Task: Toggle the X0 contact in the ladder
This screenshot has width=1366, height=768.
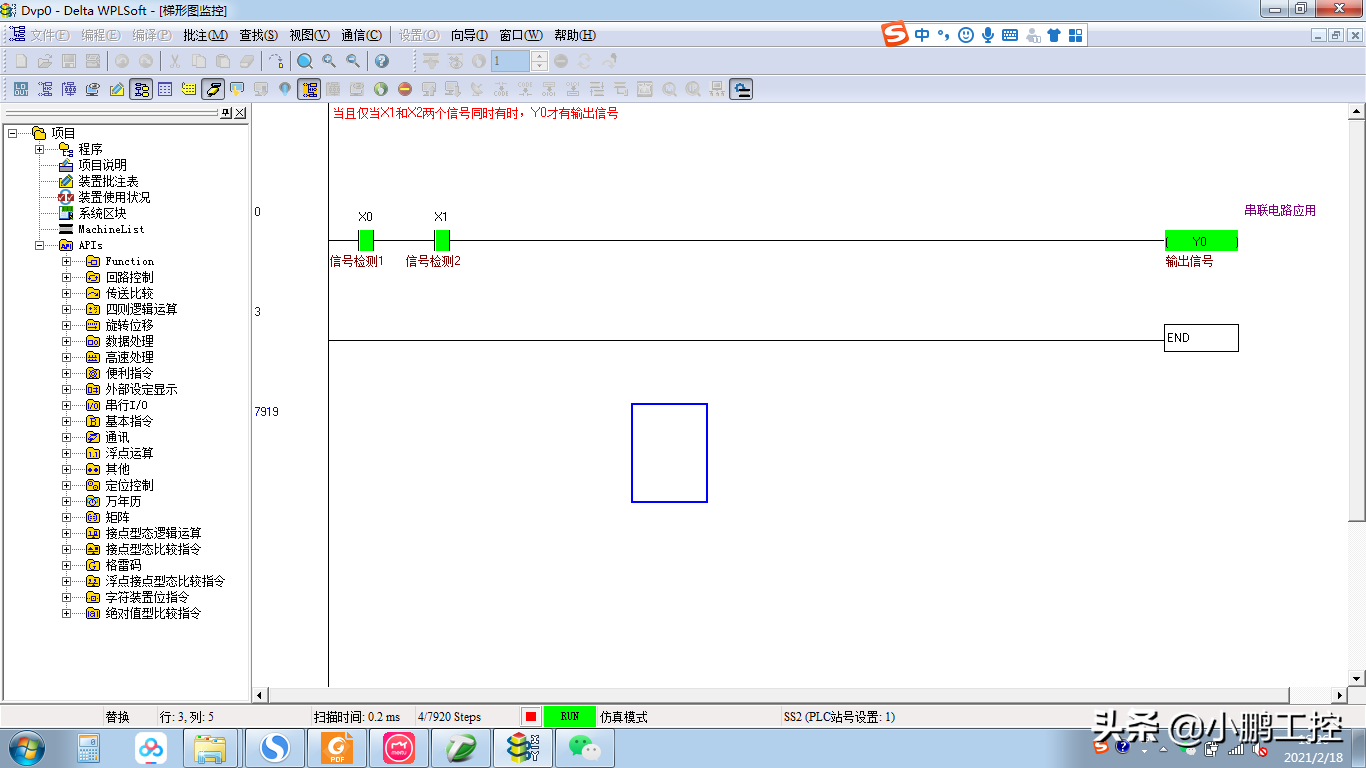Action: 366,240
